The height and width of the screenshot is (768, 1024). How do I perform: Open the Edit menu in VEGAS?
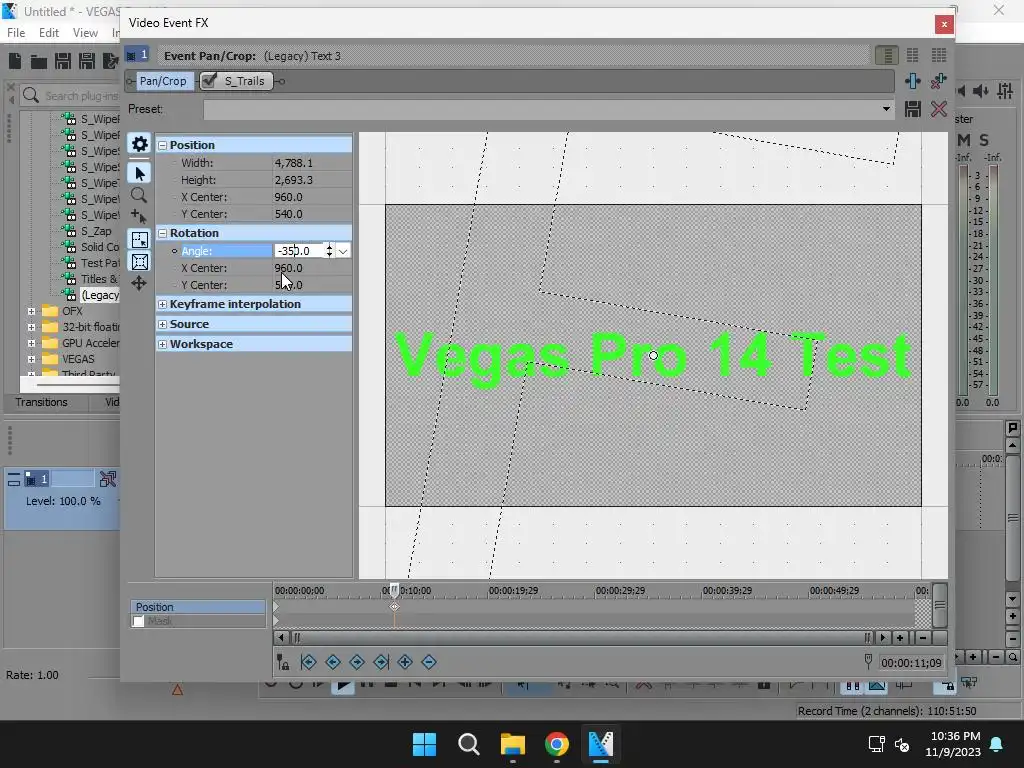(x=48, y=33)
